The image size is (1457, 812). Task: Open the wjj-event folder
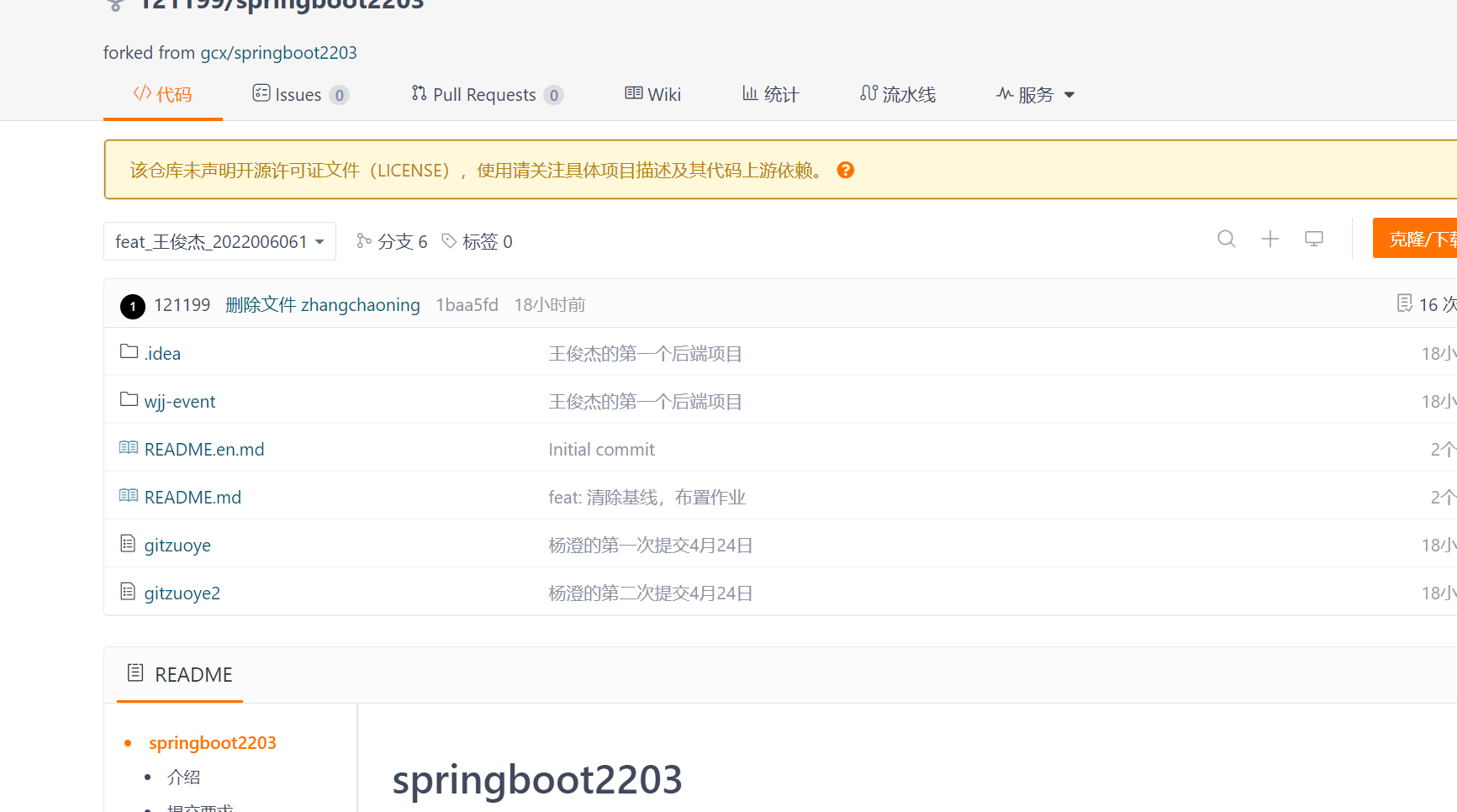[180, 401]
